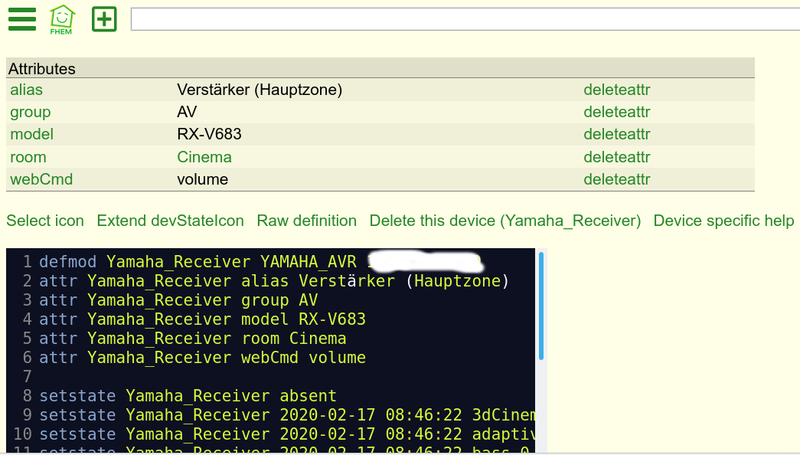Image resolution: width=800 pixels, height=455 pixels.
Task: Delete the alias attribute via deleteattr
Action: (617, 90)
